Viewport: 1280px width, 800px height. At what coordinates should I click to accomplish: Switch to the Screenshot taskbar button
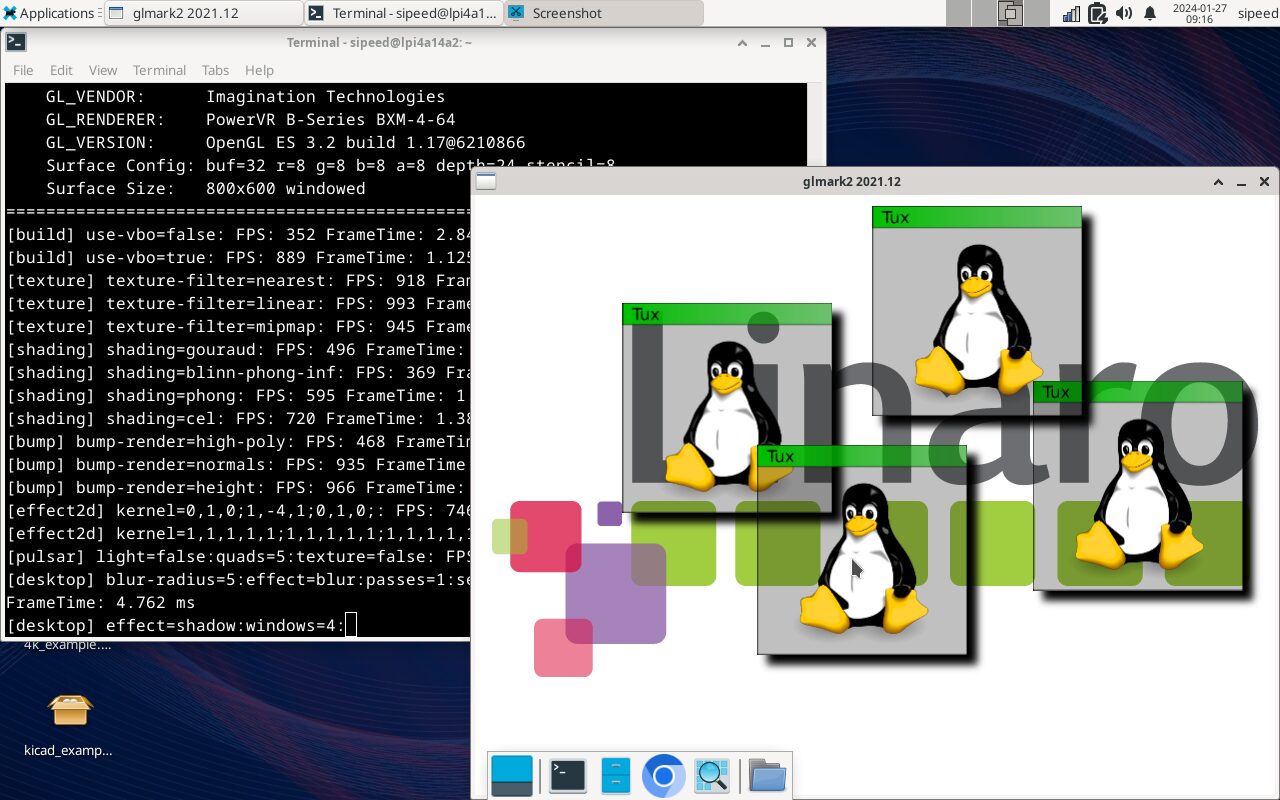click(603, 13)
